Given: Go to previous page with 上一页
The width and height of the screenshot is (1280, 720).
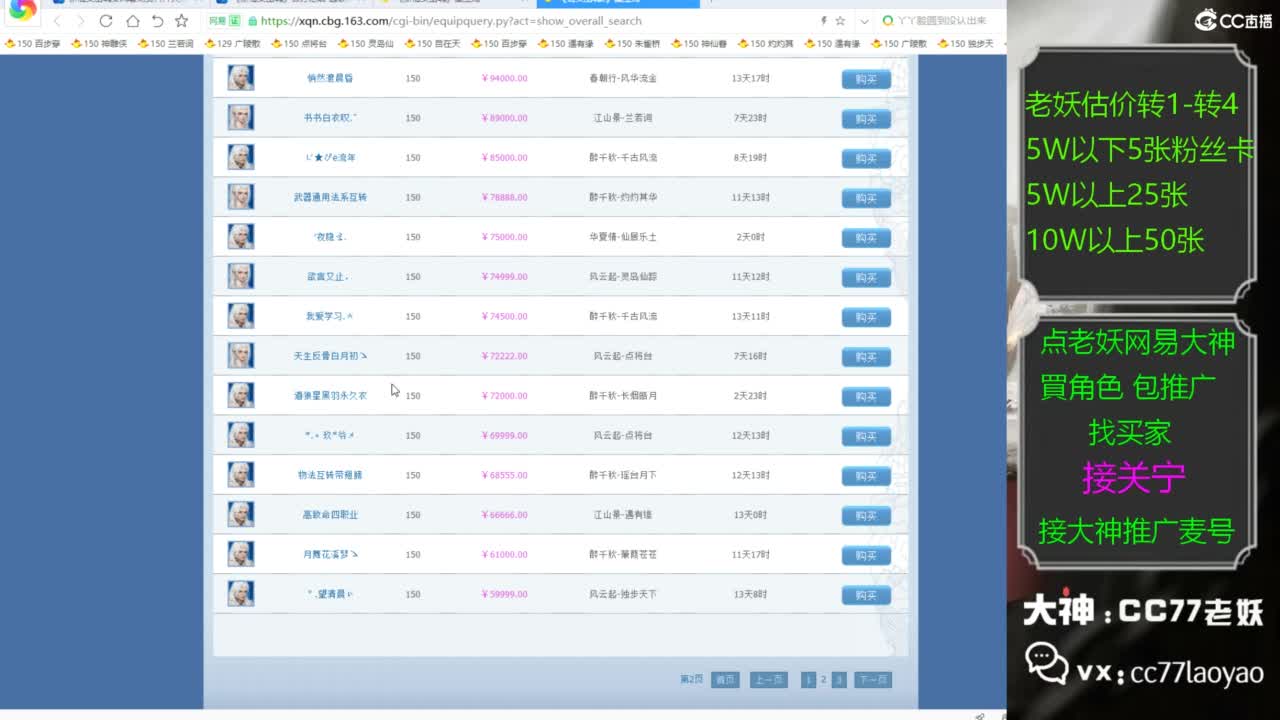Looking at the screenshot, I should coord(768,680).
